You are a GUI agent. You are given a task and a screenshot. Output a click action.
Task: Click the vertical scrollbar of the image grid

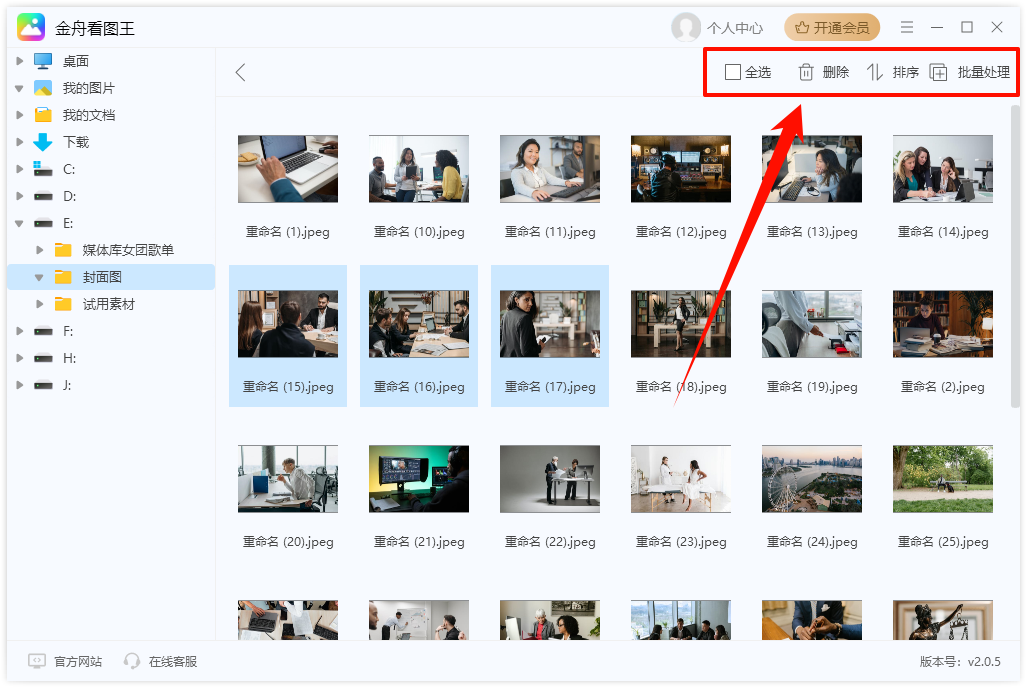1015,256
